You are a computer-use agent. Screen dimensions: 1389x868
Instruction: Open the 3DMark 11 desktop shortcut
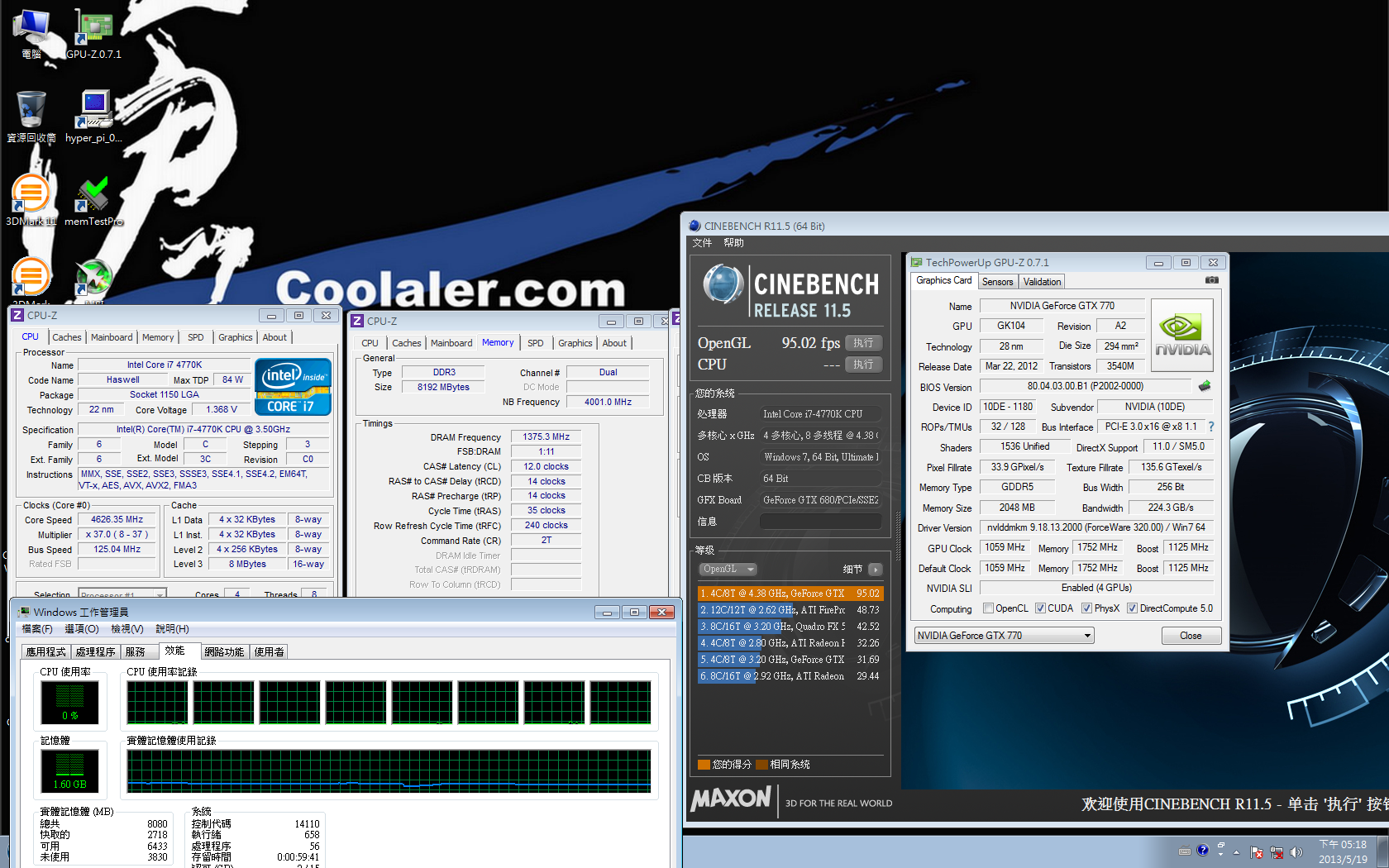tap(31, 200)
